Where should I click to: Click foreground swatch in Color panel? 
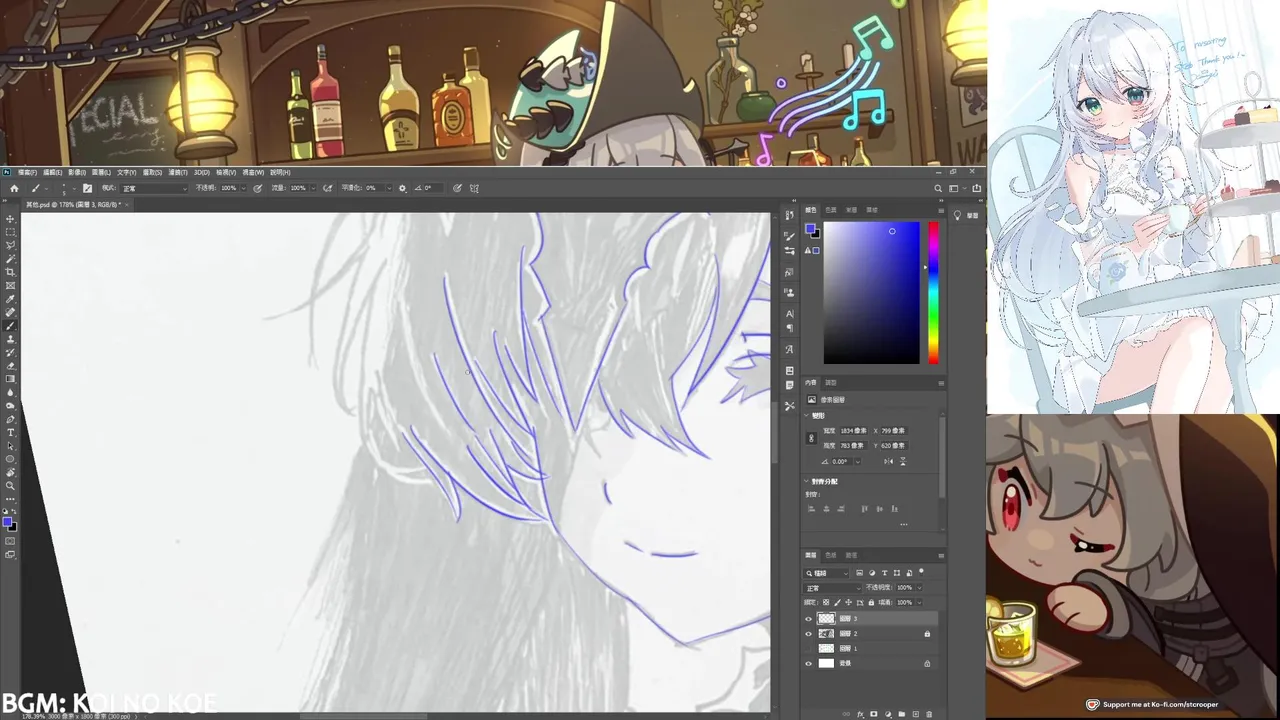coord(810,229)
